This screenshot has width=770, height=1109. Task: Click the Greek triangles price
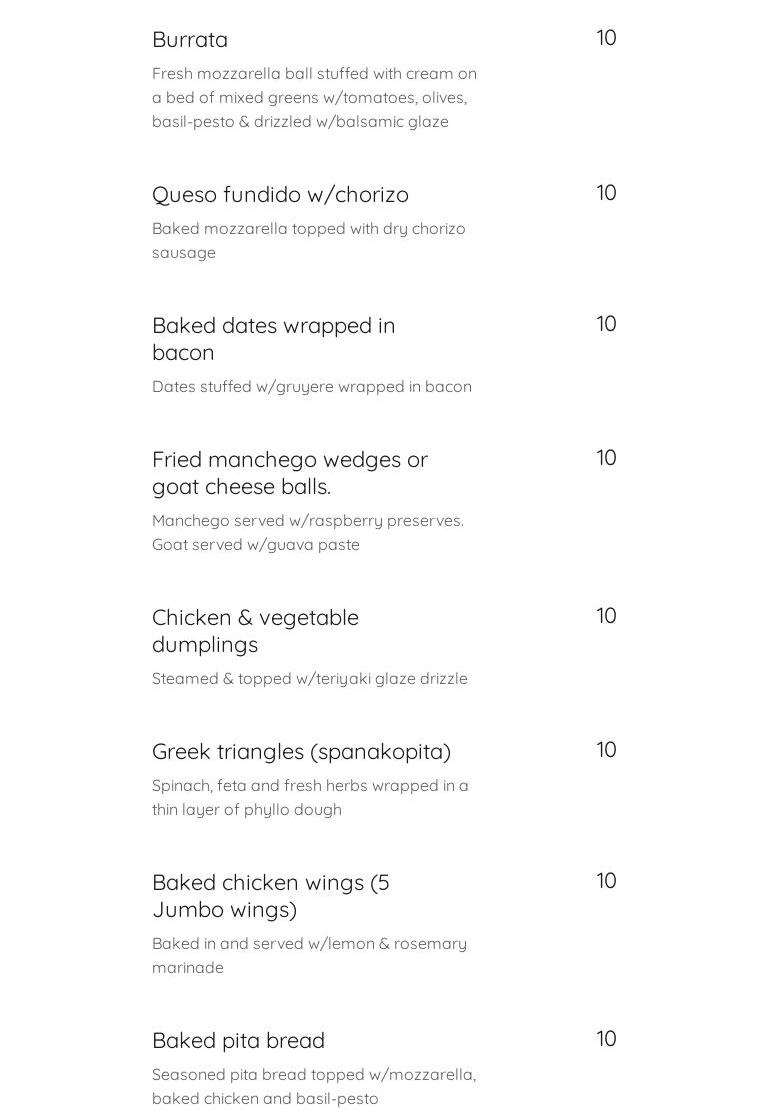point(606,750)
